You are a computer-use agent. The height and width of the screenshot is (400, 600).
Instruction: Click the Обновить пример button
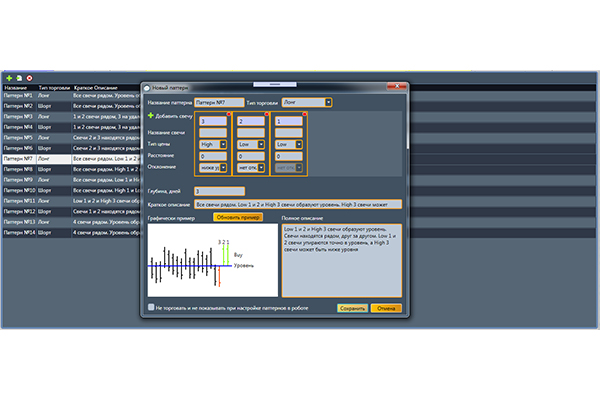237,217
